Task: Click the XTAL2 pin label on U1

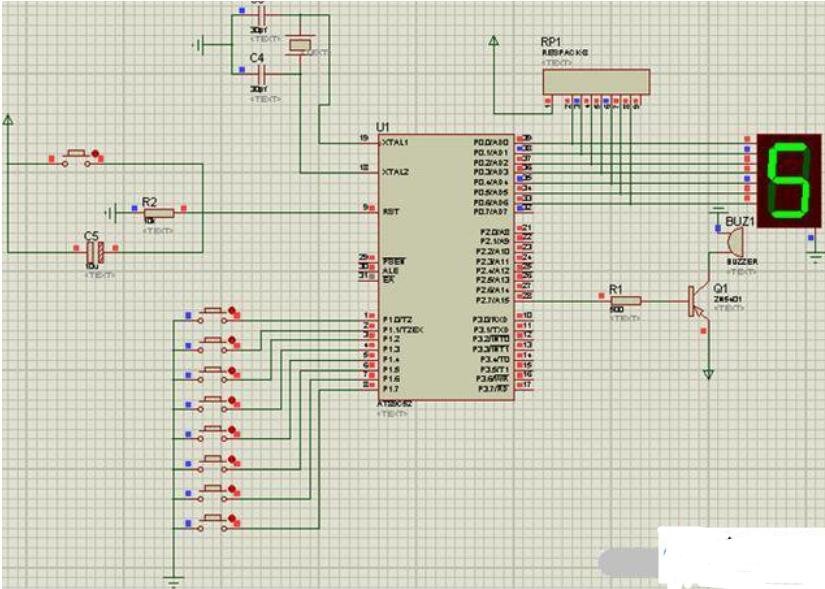Action: tap(395, 172)
